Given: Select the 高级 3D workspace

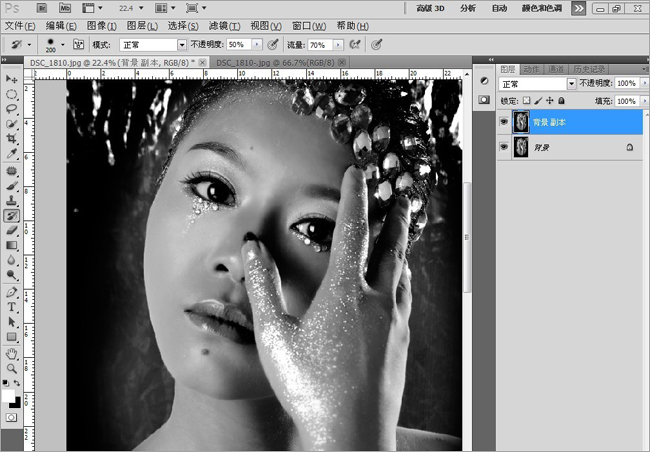Looking at the screenshot, I should 430,8.
